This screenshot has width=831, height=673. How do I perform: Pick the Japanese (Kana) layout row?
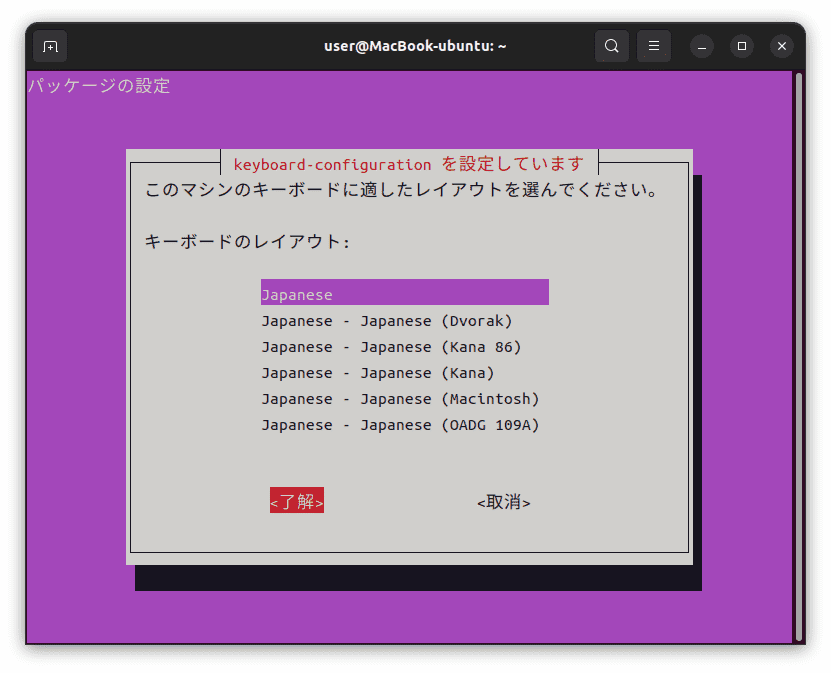click(x=404, y=373)
